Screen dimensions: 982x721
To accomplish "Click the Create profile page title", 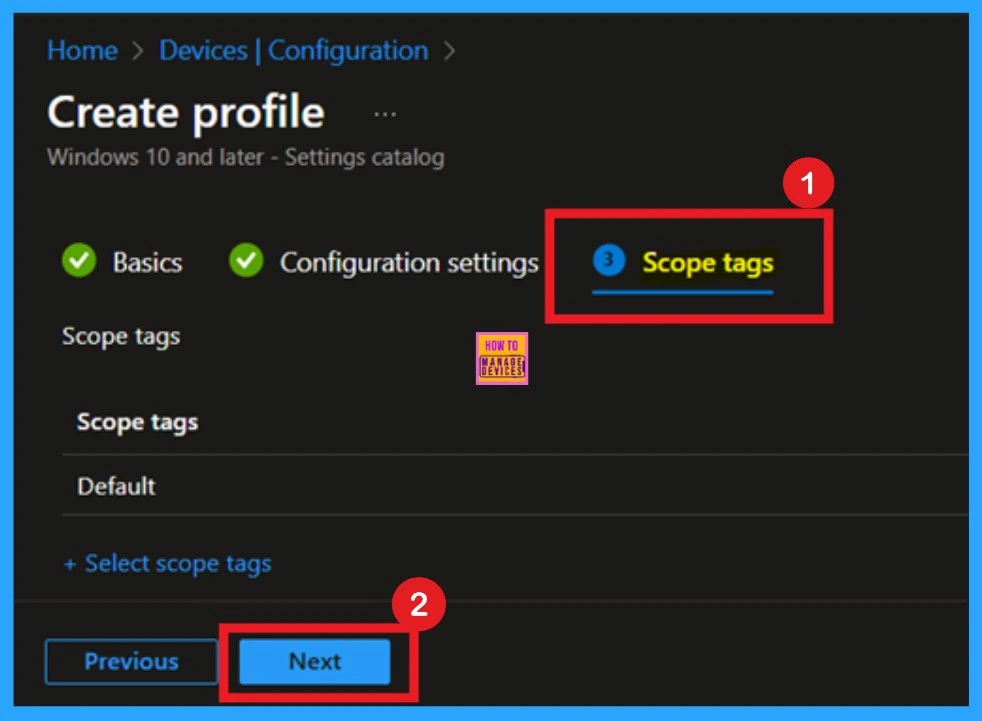I will tap(186, 113).
